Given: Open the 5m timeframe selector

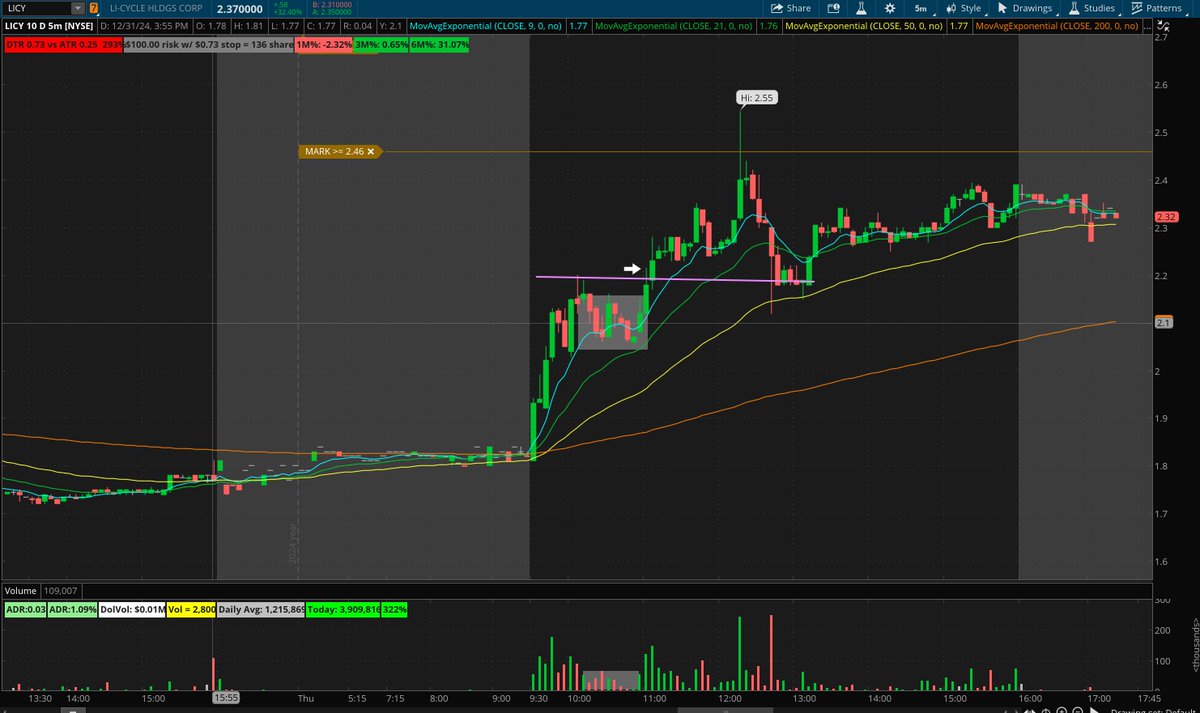Looking at the screenshot, I should point(920,7).
